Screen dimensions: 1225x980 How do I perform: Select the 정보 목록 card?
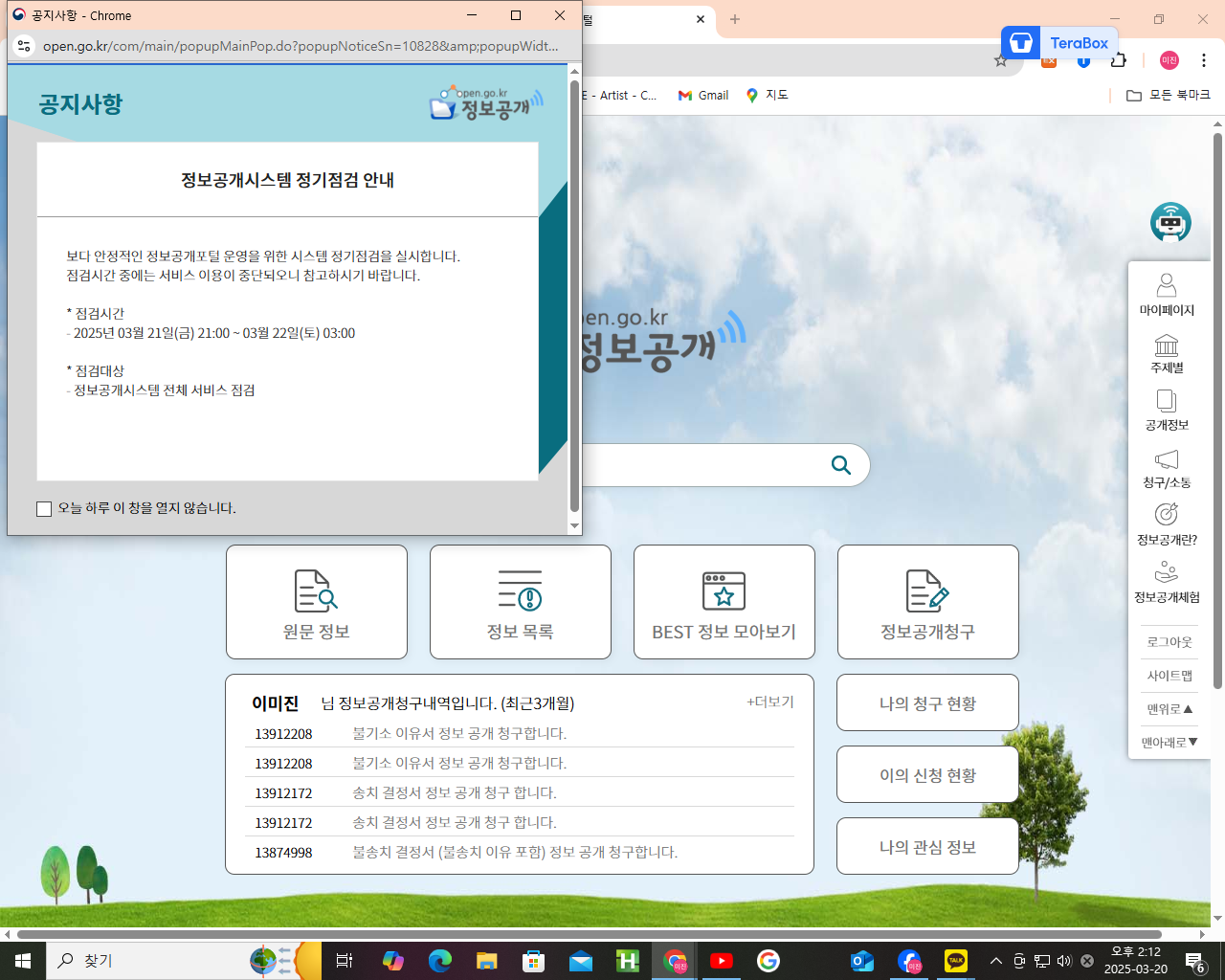(520, 602)
